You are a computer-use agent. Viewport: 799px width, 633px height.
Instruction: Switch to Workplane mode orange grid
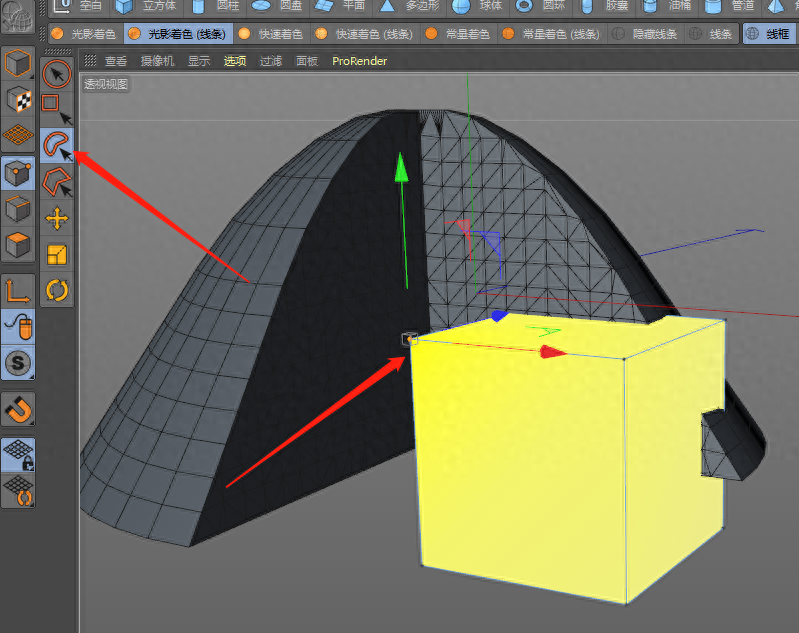18,135
